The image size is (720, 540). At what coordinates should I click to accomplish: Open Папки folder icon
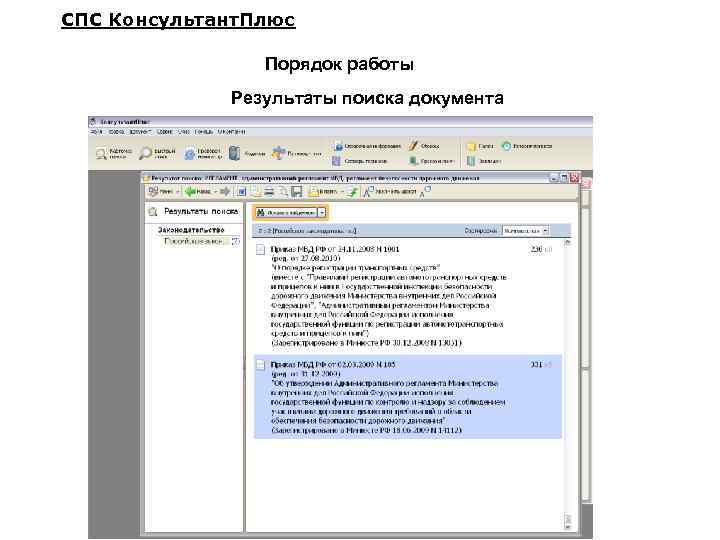point(471,146)
